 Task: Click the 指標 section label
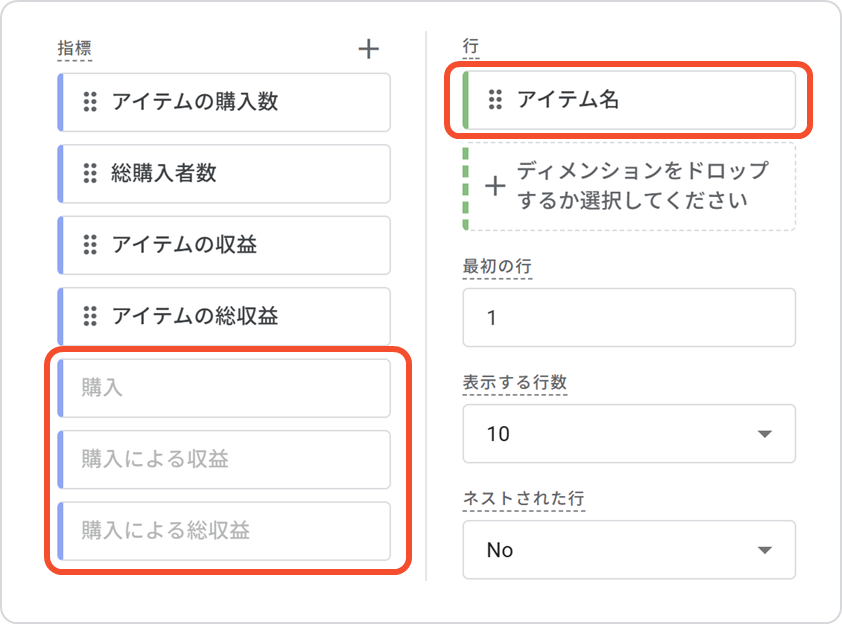[x=75, y=47]
